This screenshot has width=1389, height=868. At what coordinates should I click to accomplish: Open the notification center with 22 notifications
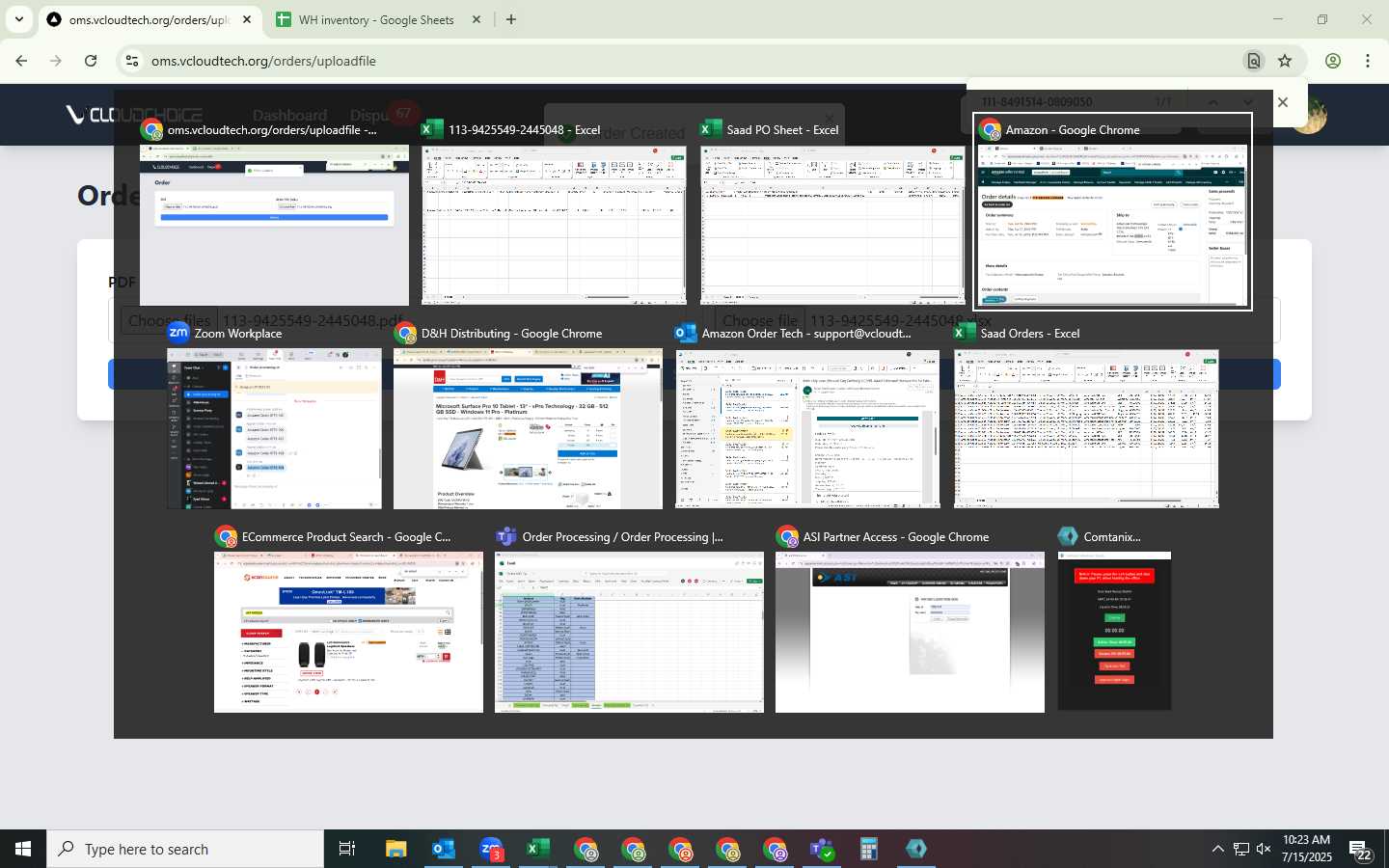tap(1361, 849)
